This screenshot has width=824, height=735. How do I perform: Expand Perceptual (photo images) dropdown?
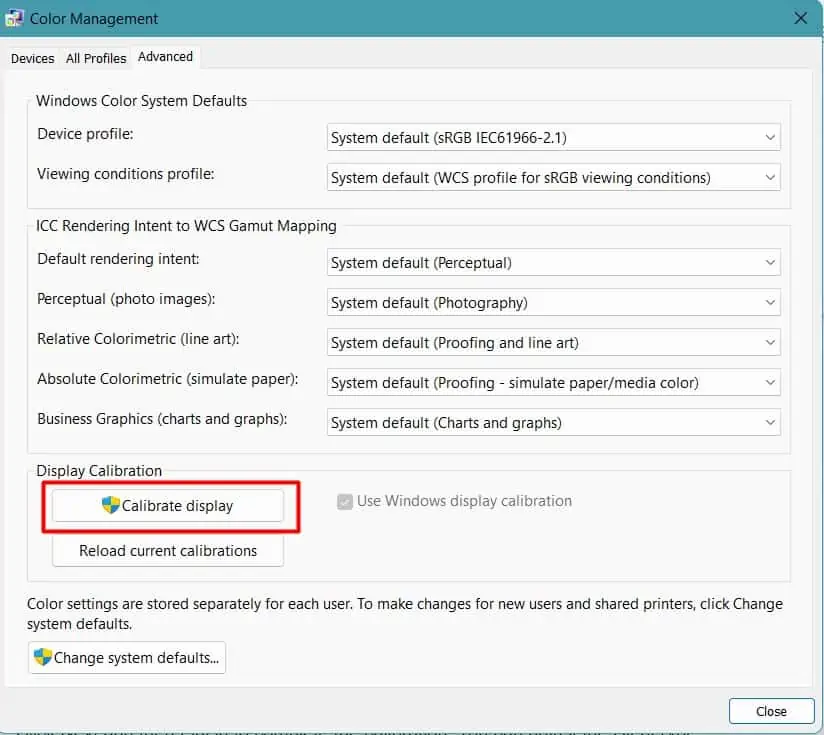point(553,303)
